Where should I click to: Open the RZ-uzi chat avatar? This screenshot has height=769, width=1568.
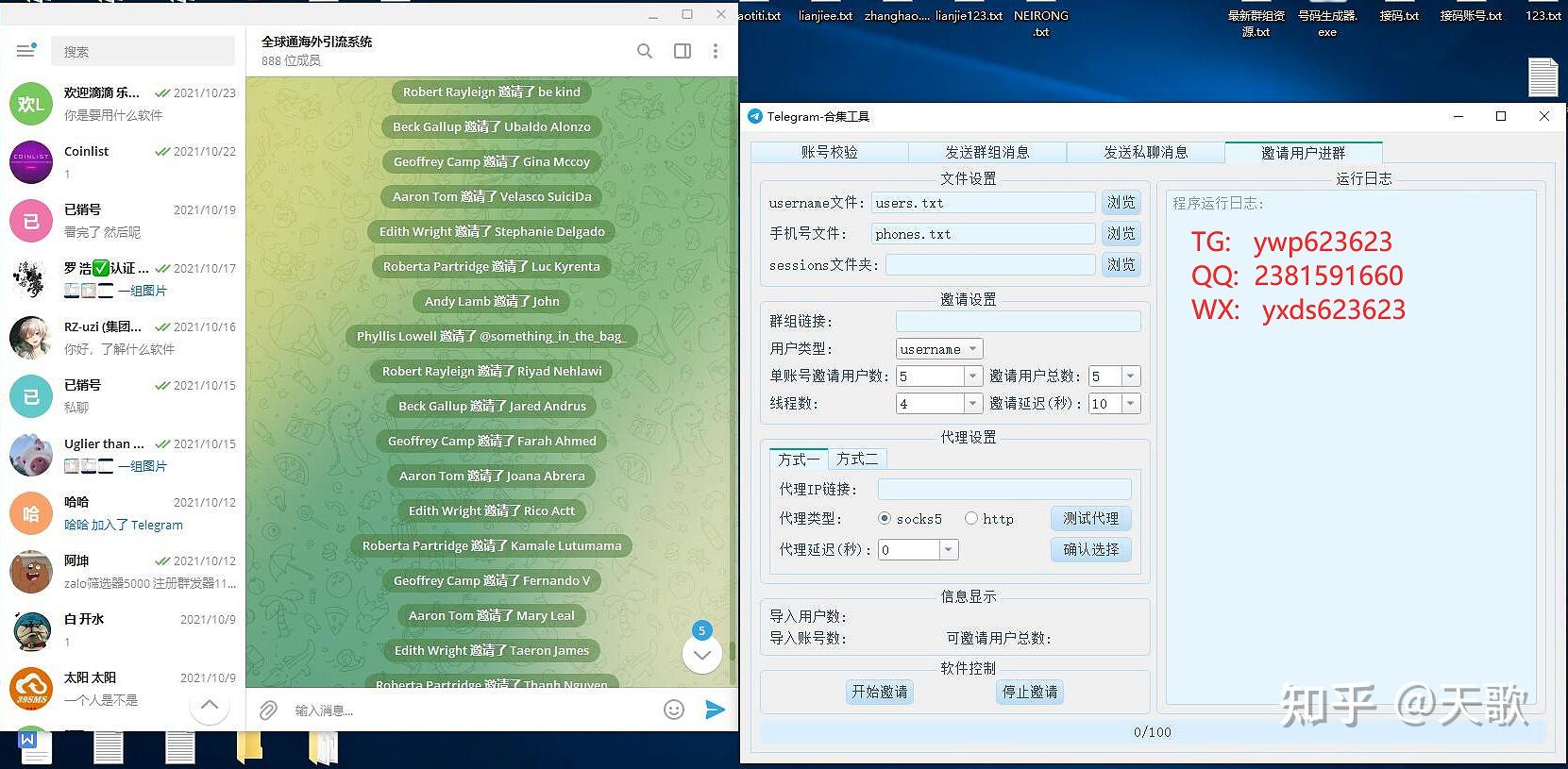tap(31, 338)
